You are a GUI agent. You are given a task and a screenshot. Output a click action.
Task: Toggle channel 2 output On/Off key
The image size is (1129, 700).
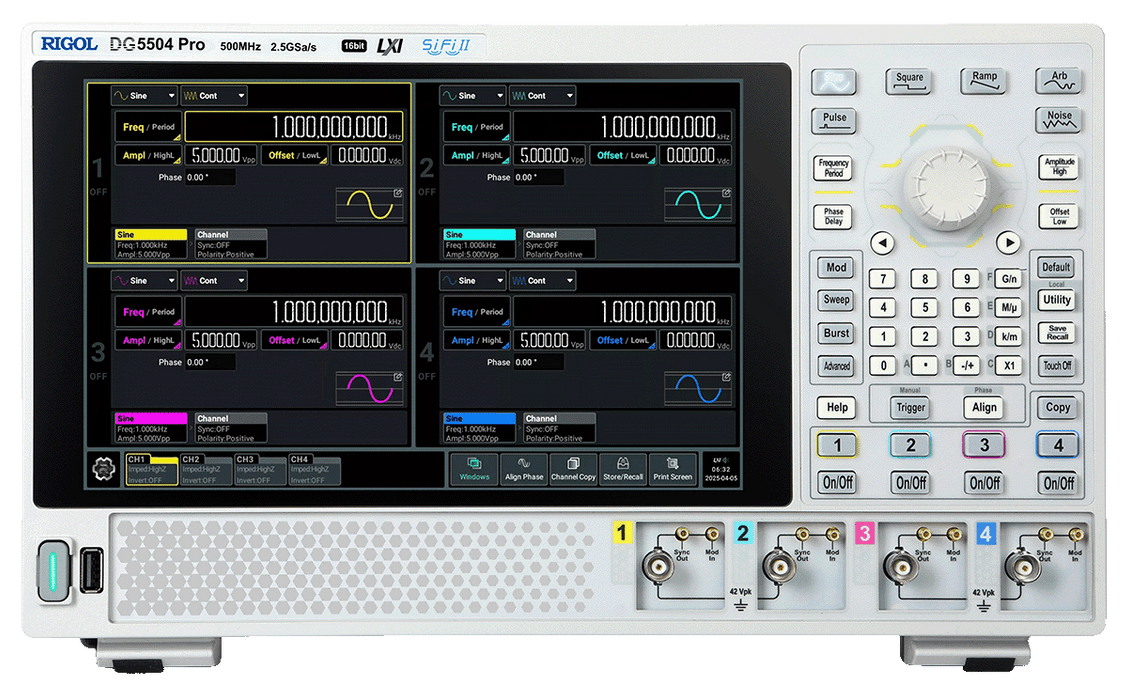click(910, 483)
